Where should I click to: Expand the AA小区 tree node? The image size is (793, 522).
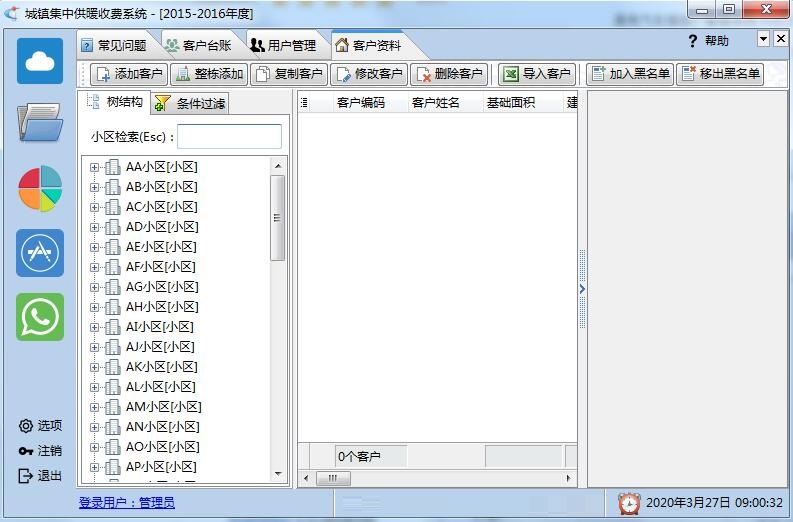tap(94, 167)
